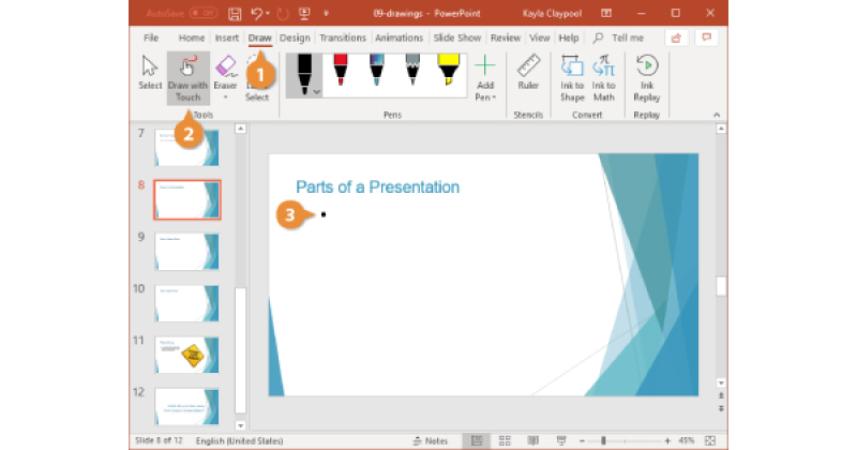Click the Tell me search box
This screenshot has height=450, width=857.
(x=619, y=38)
